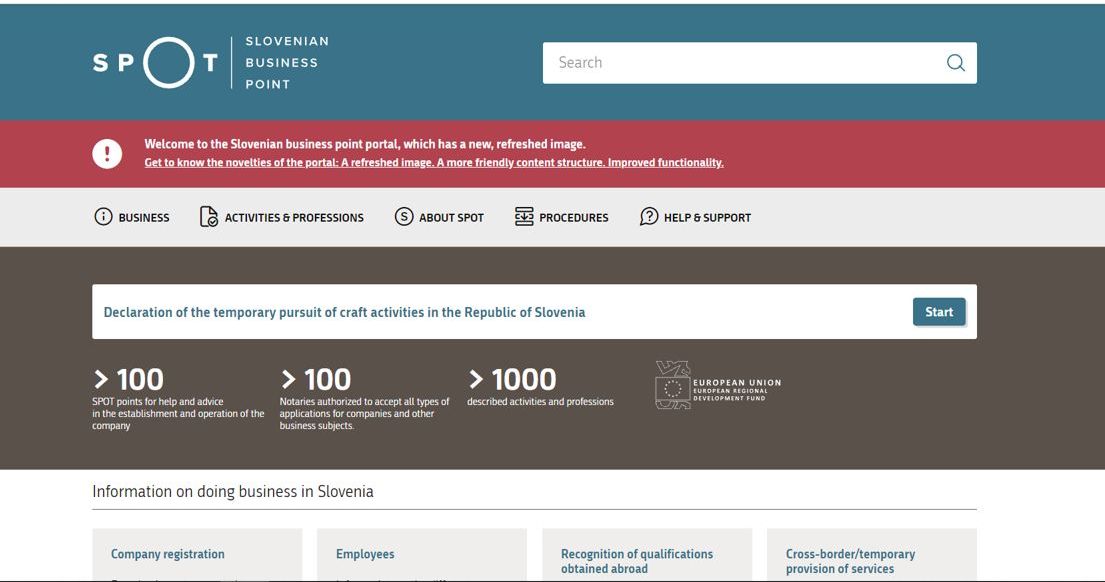The image size is (1105, 582).
Task: Click the SPOT Slovenian Business Point logo
Action: (x=211, y=62)
